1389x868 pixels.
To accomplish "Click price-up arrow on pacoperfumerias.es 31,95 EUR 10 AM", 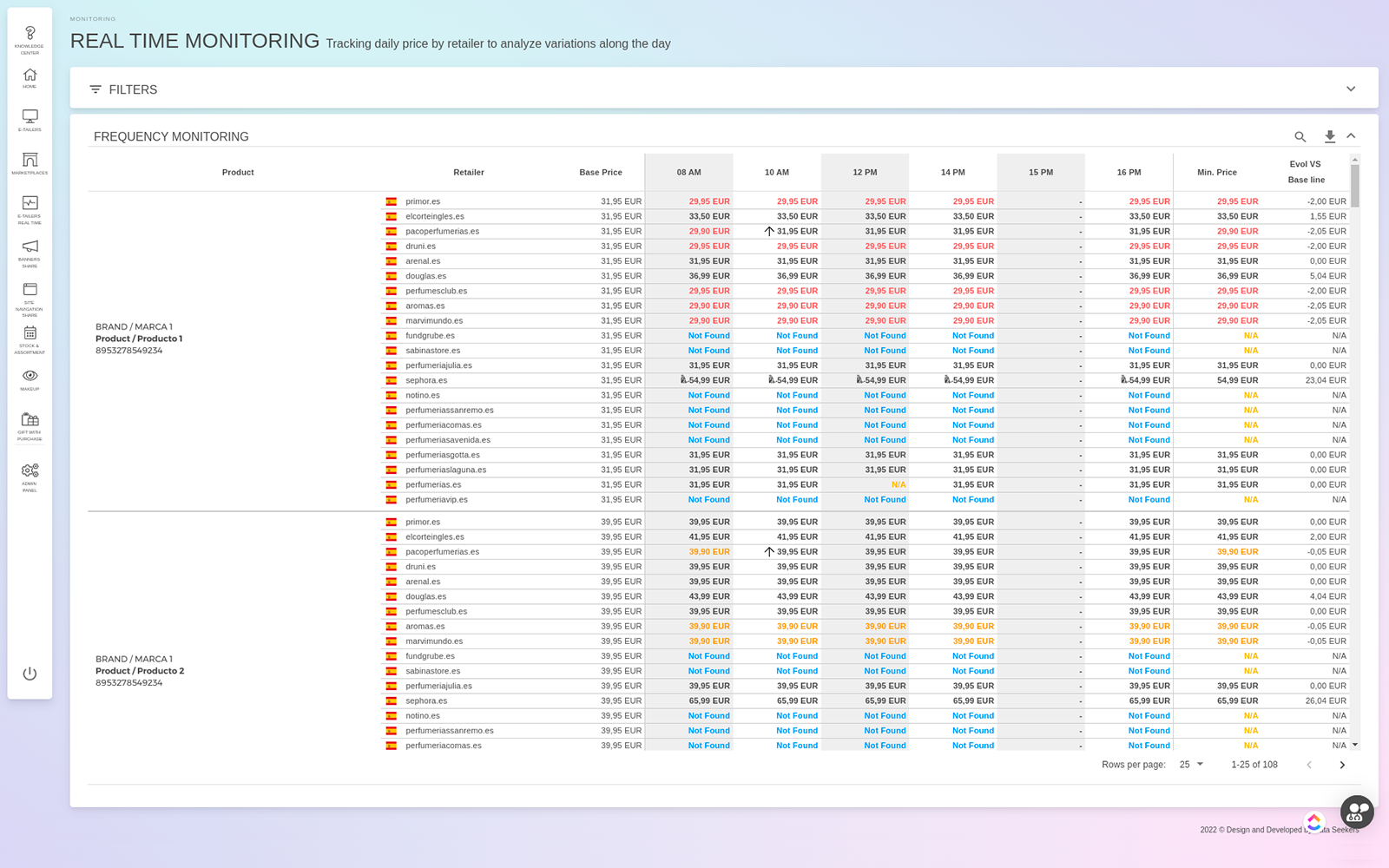I will click(x=769, y=231).
